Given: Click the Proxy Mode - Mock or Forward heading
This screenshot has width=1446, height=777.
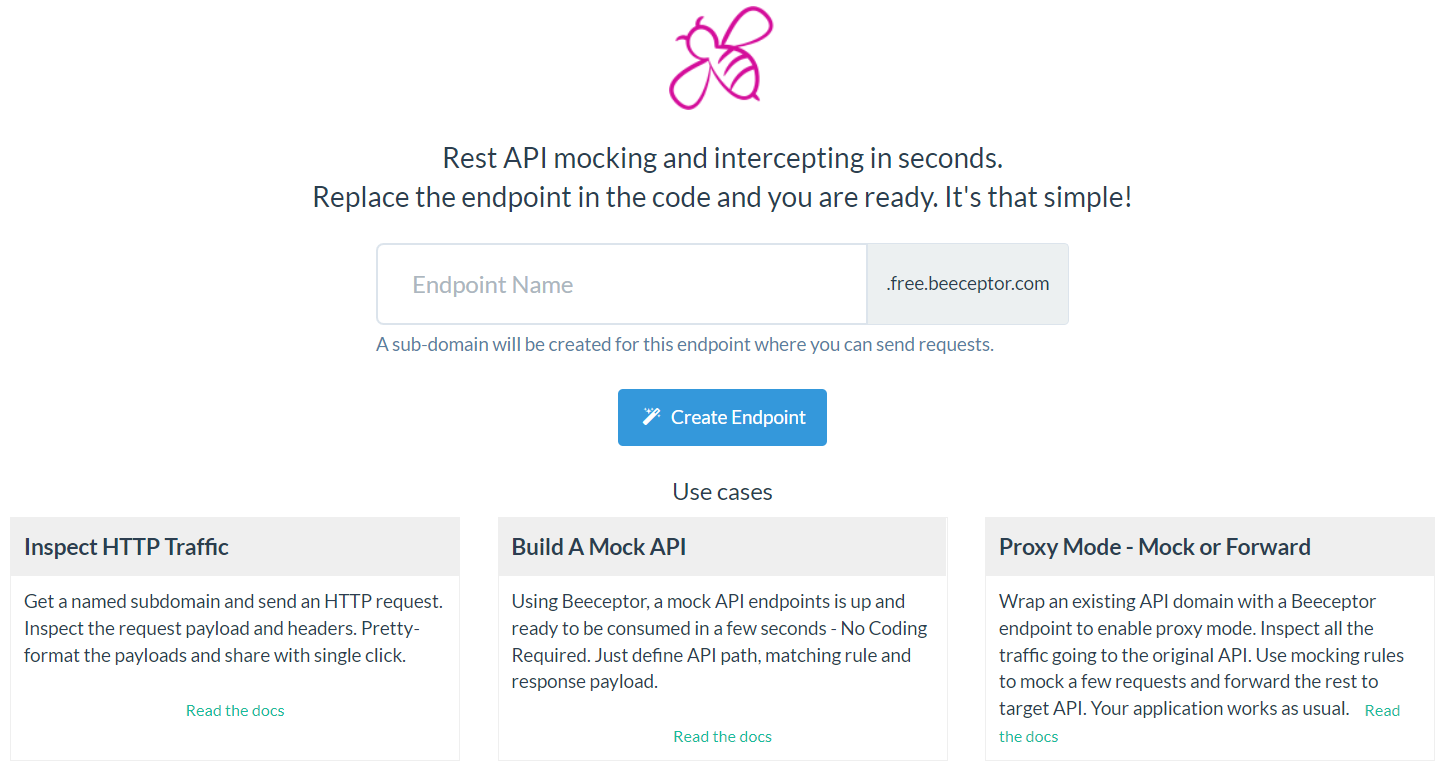Looking at the screenshot, I should coord(1154,547).
